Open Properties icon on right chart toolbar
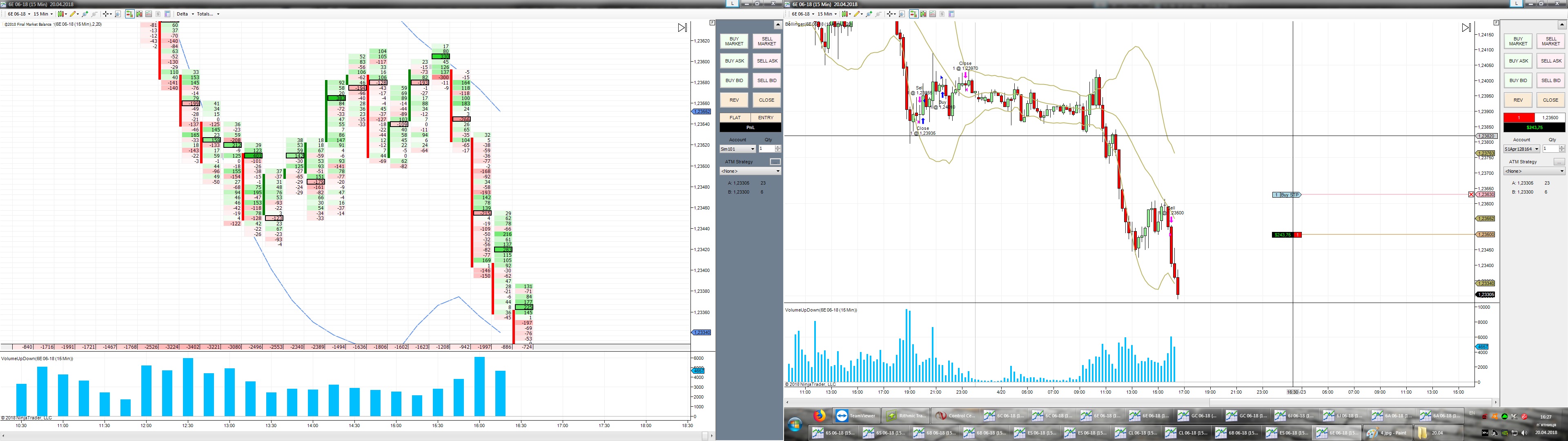 pyautogui.click(x=951, y=13)
